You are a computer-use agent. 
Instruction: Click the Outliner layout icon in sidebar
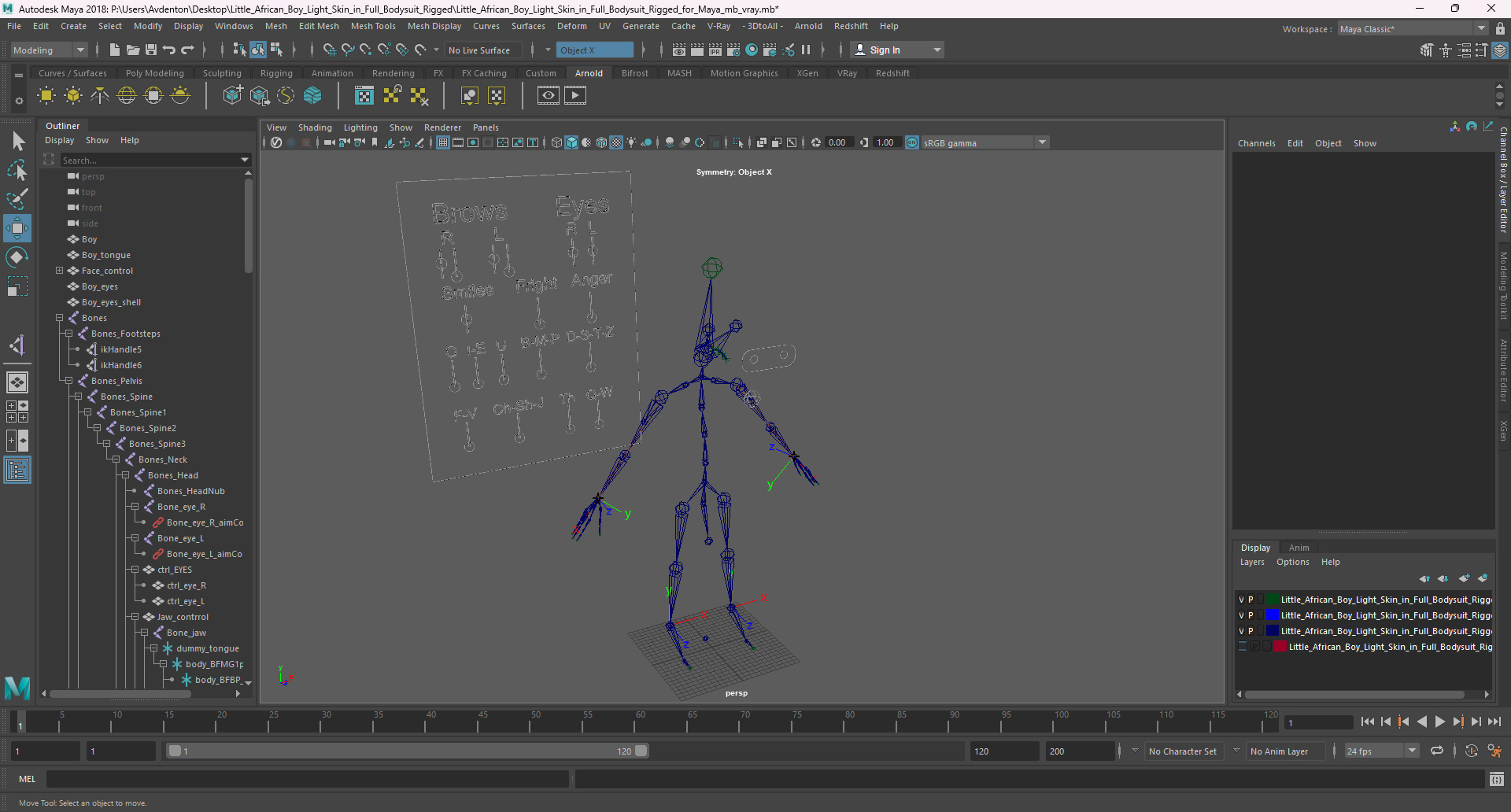click(17, 471)
